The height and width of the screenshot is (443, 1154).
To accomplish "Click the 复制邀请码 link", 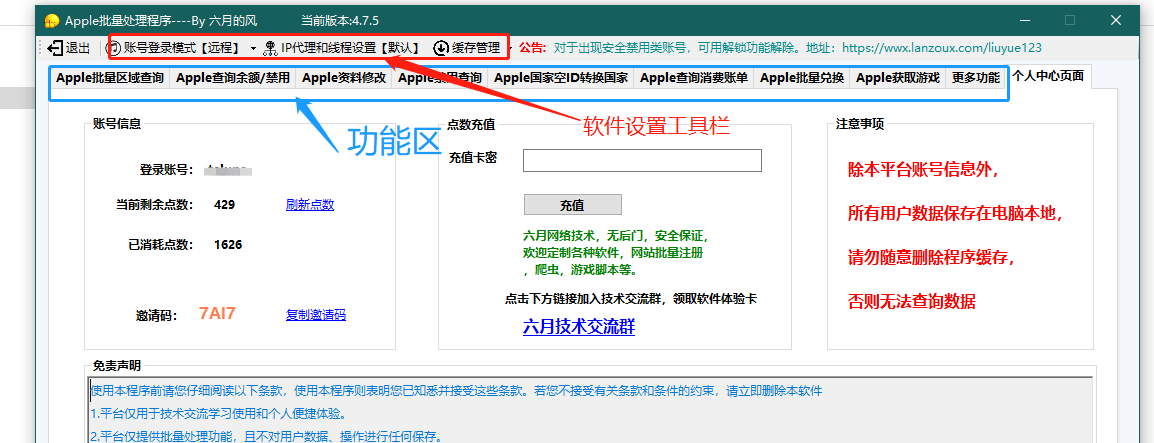I will click(316, 315).
